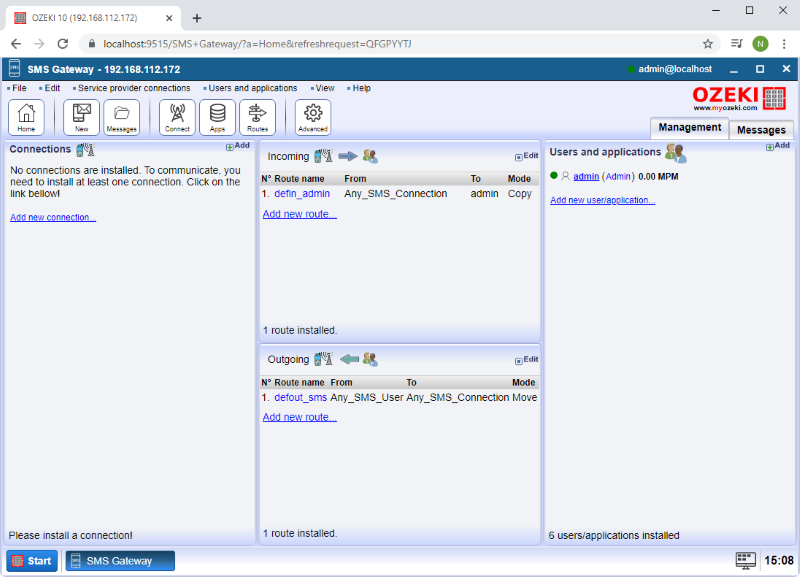Go back in browser history
This screenshot has height=577, width=800.
16,44
